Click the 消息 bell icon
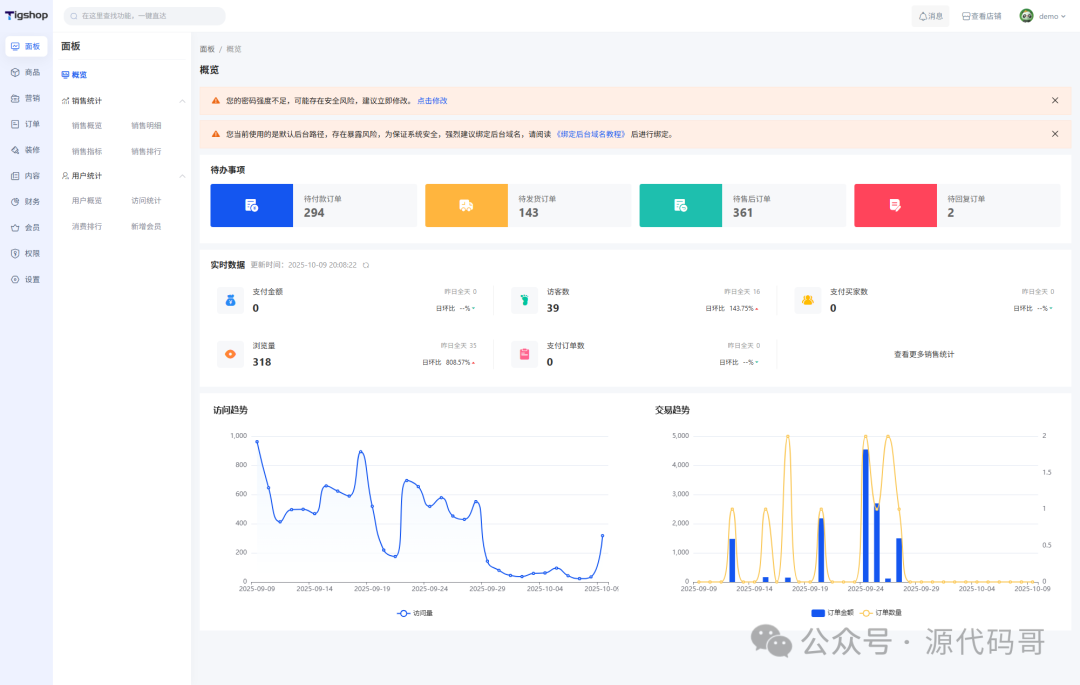This screenshot has height=685, width=1080. click(923, 16)
